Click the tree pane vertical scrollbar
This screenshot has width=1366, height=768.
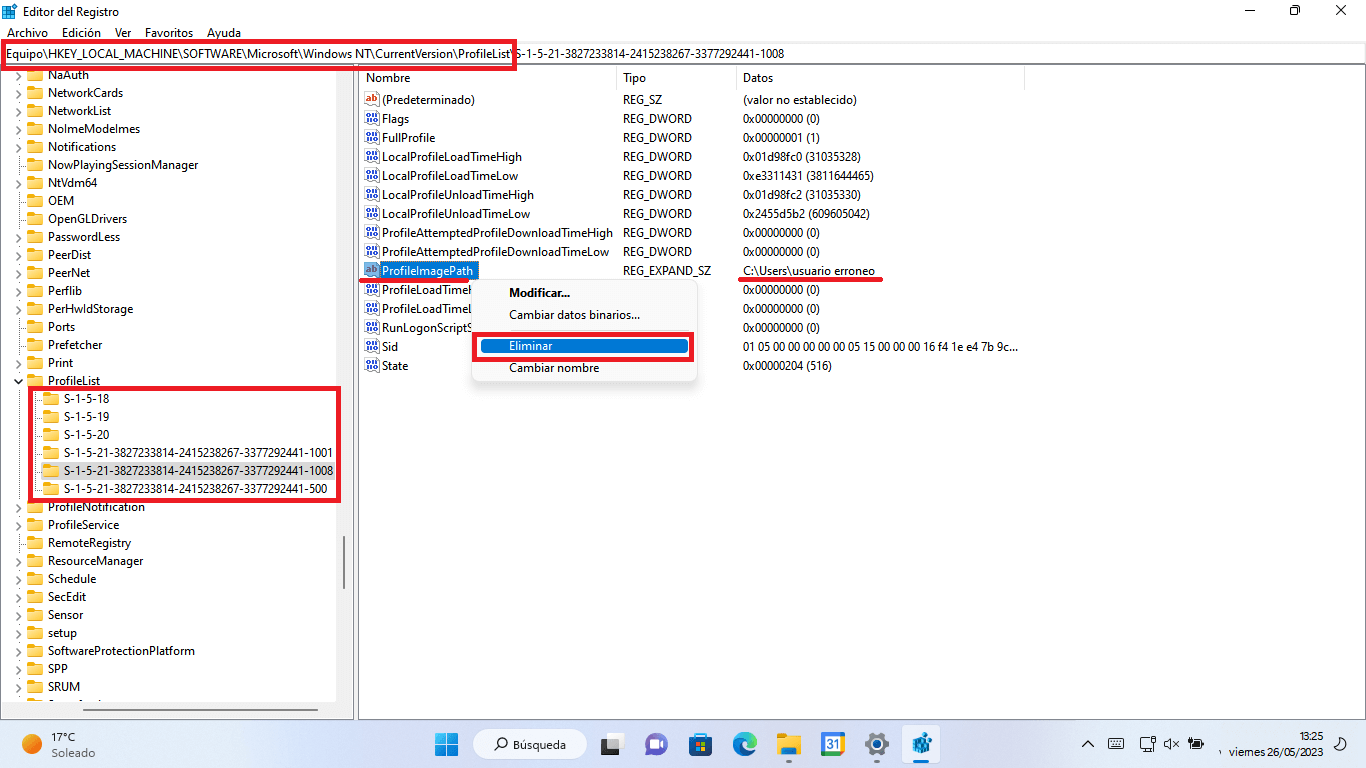click(343, 563)
